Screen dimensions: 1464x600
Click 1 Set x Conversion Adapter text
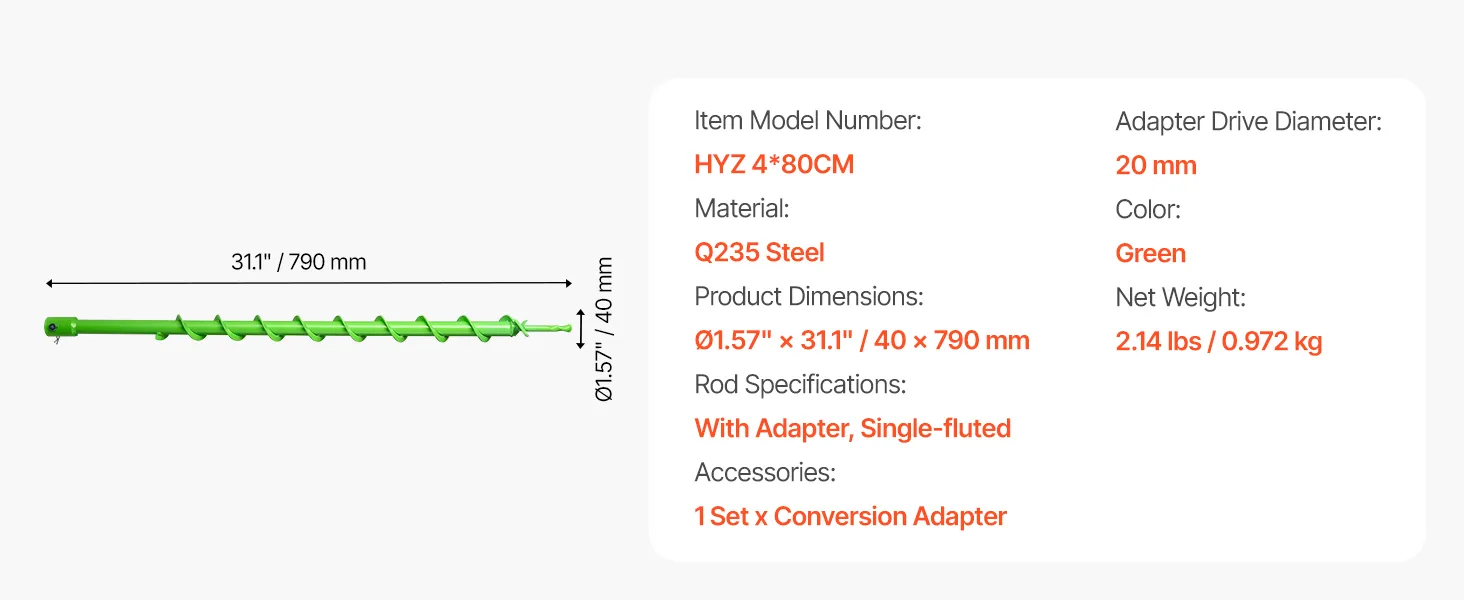(x=850, y=516)
